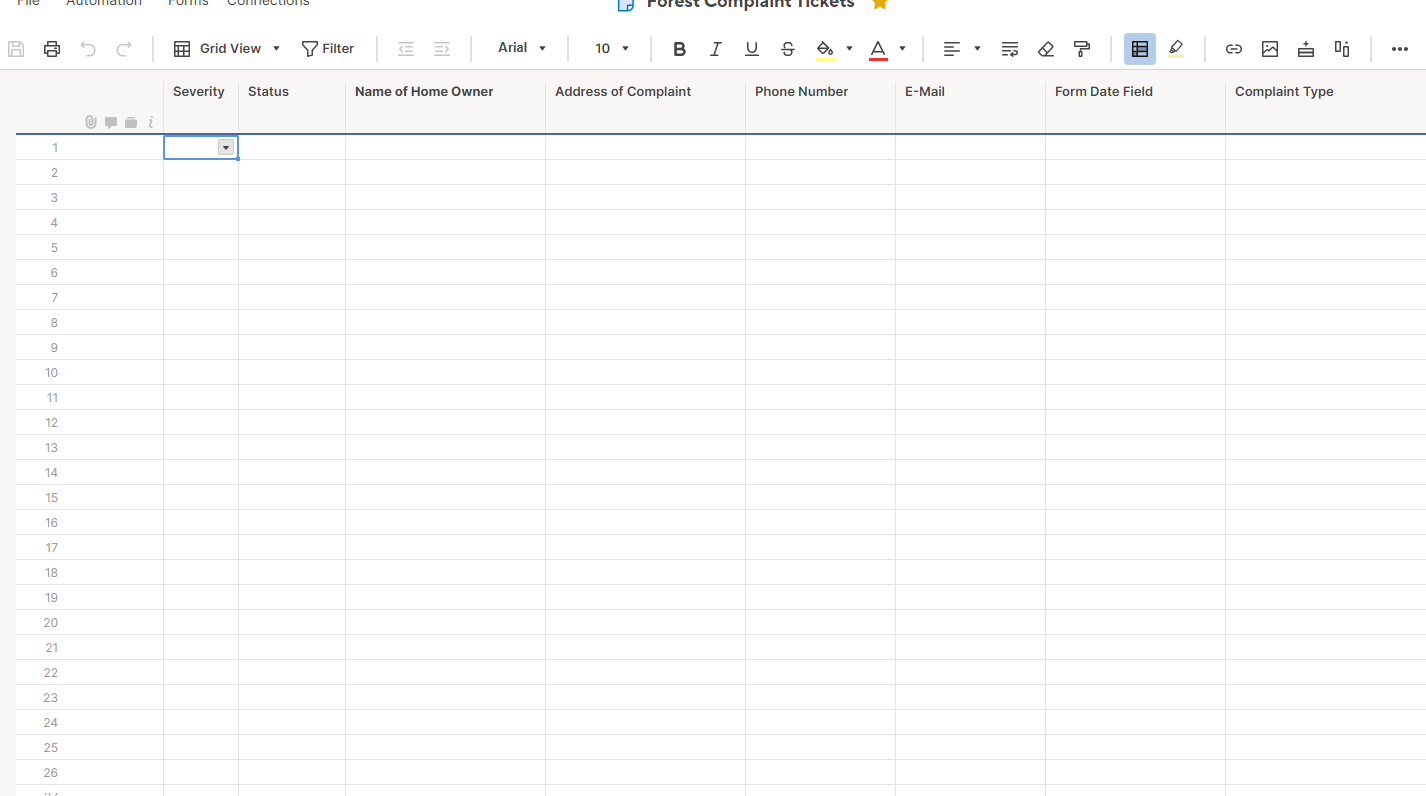Clear formatting with the eraser icon
Image resolution: width=1426 pixels, height=796 pixels.
[x=1046, y=49]
